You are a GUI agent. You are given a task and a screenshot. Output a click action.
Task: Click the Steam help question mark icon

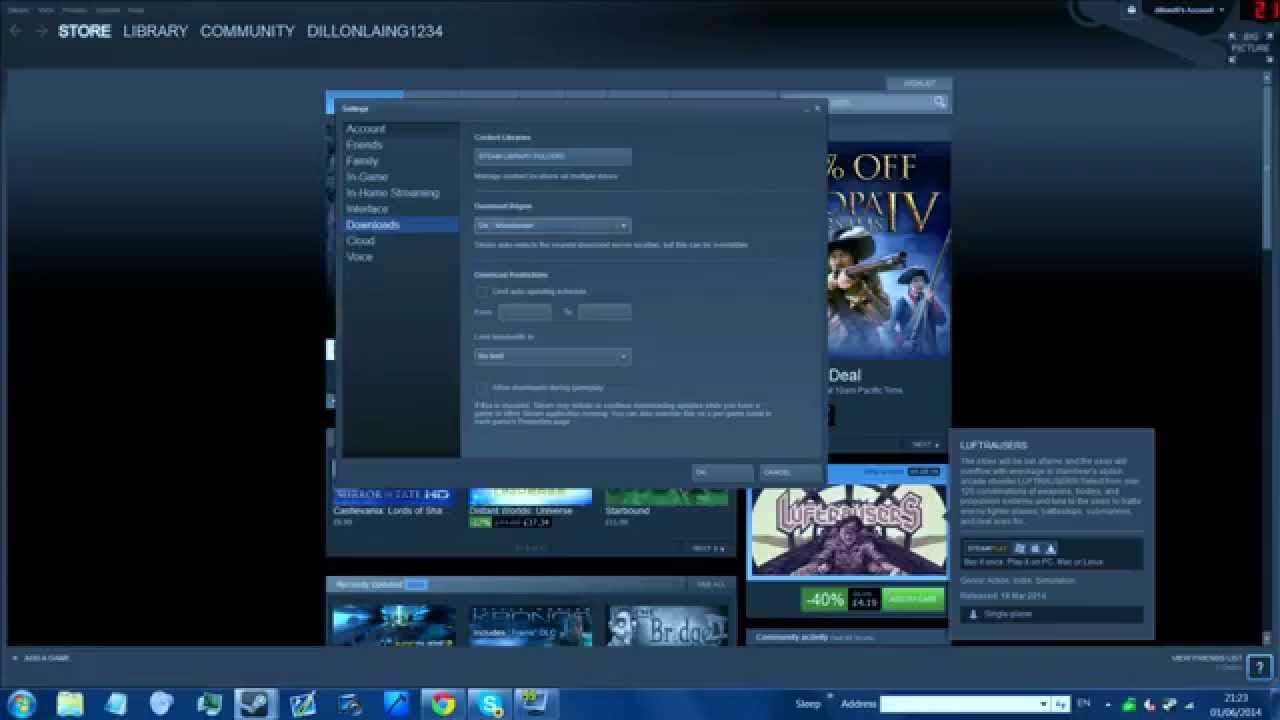(x=1259, y=666)
